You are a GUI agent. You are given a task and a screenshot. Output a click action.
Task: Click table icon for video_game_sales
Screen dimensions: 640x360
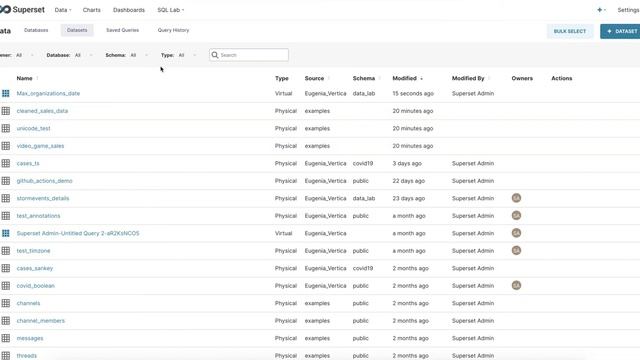(6, 146)
